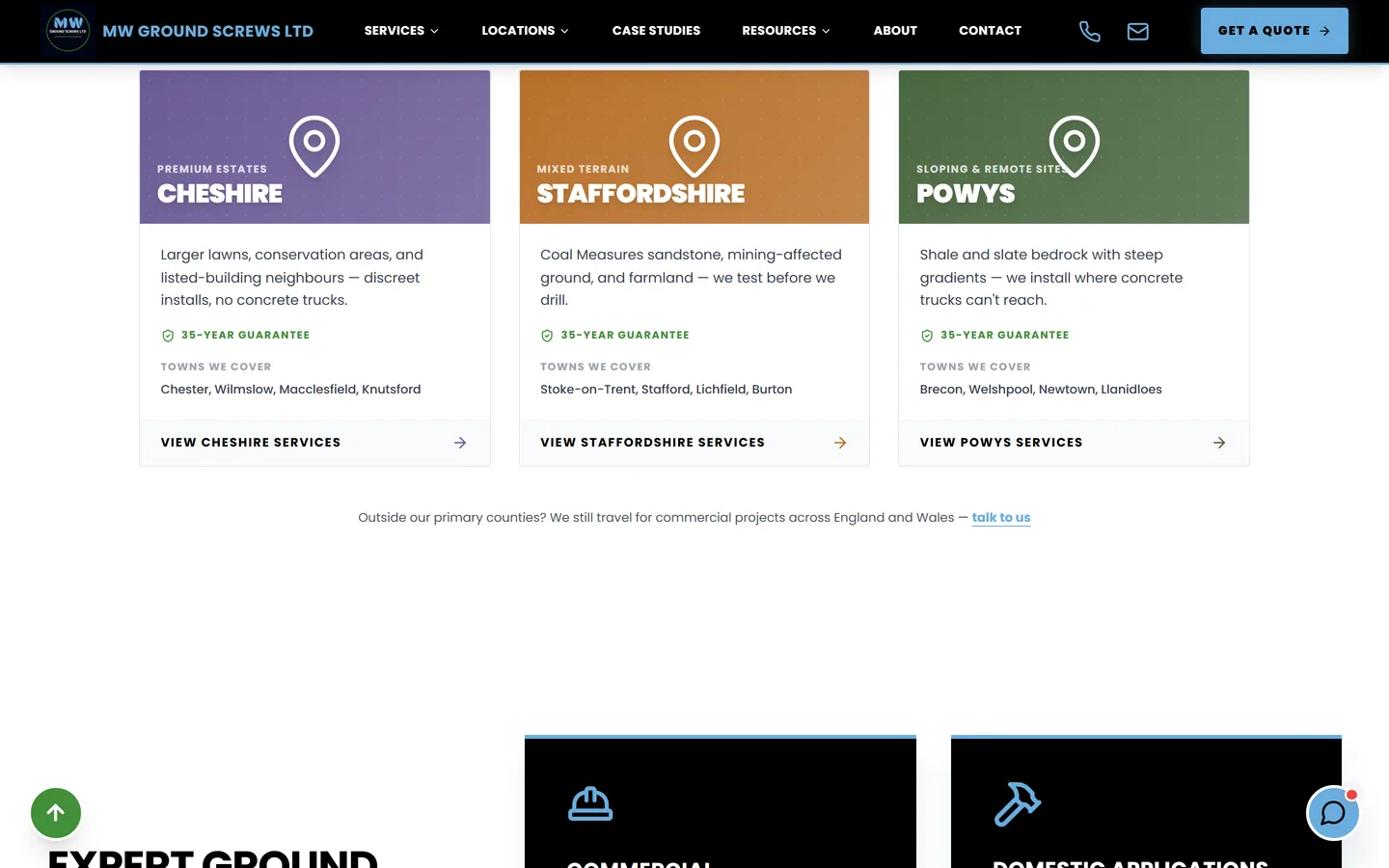Click the Powys map pin icon
This screenshot has width=1389, height=868.
pyautogui.click(x=1075, y=147)
